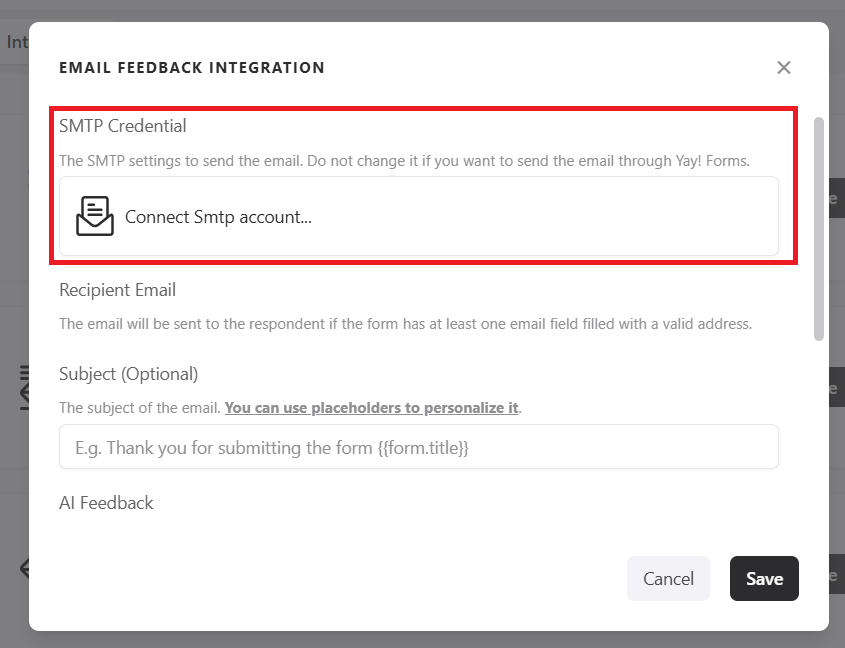Close the Email Feedback Integration dialog

coord(784,67)
